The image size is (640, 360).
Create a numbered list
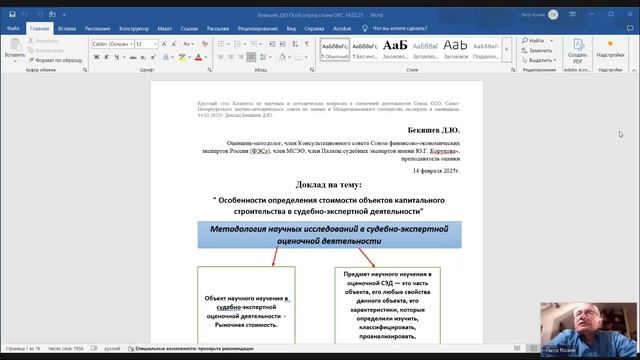pos(238,44)
